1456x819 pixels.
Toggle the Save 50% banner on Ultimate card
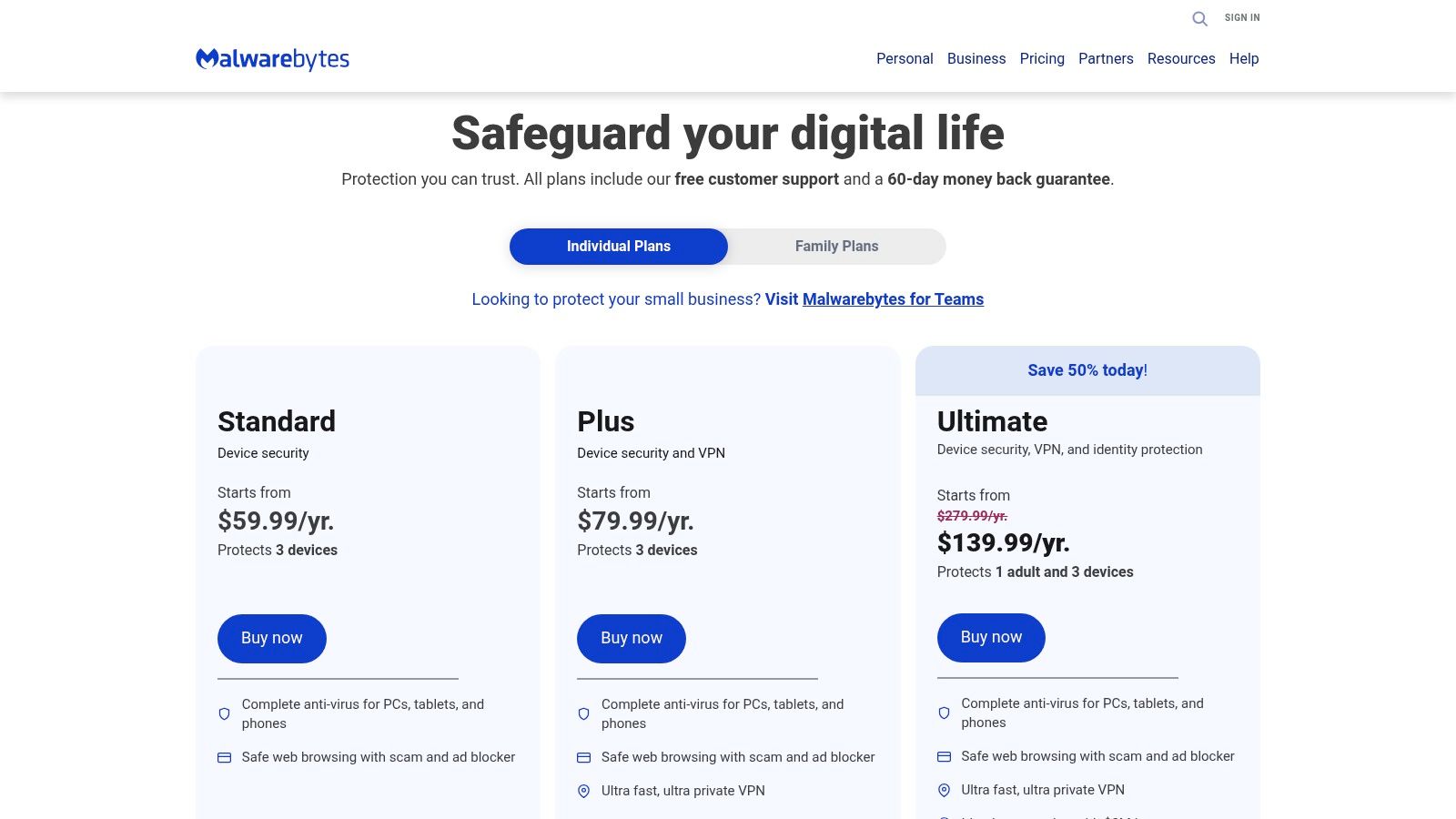point(1087,370)
